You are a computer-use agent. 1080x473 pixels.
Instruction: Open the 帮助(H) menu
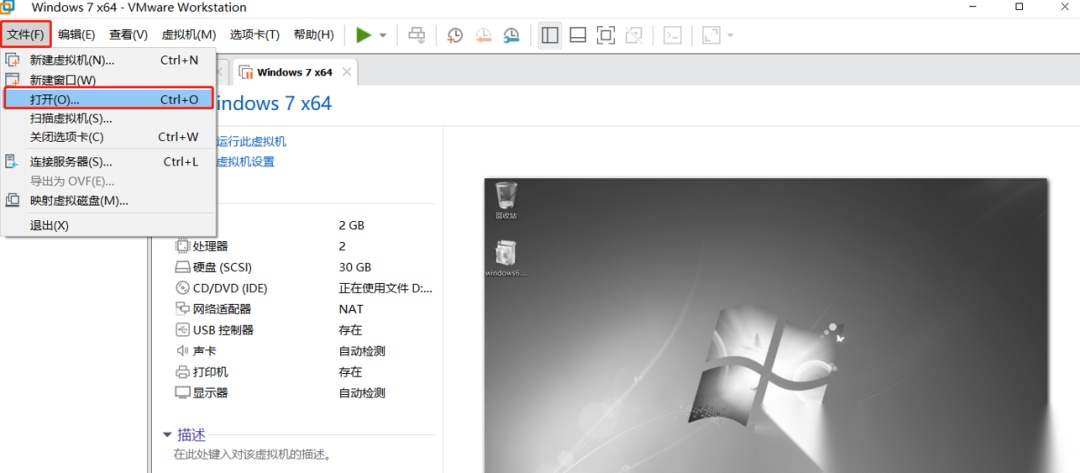(x=313, y=34)
